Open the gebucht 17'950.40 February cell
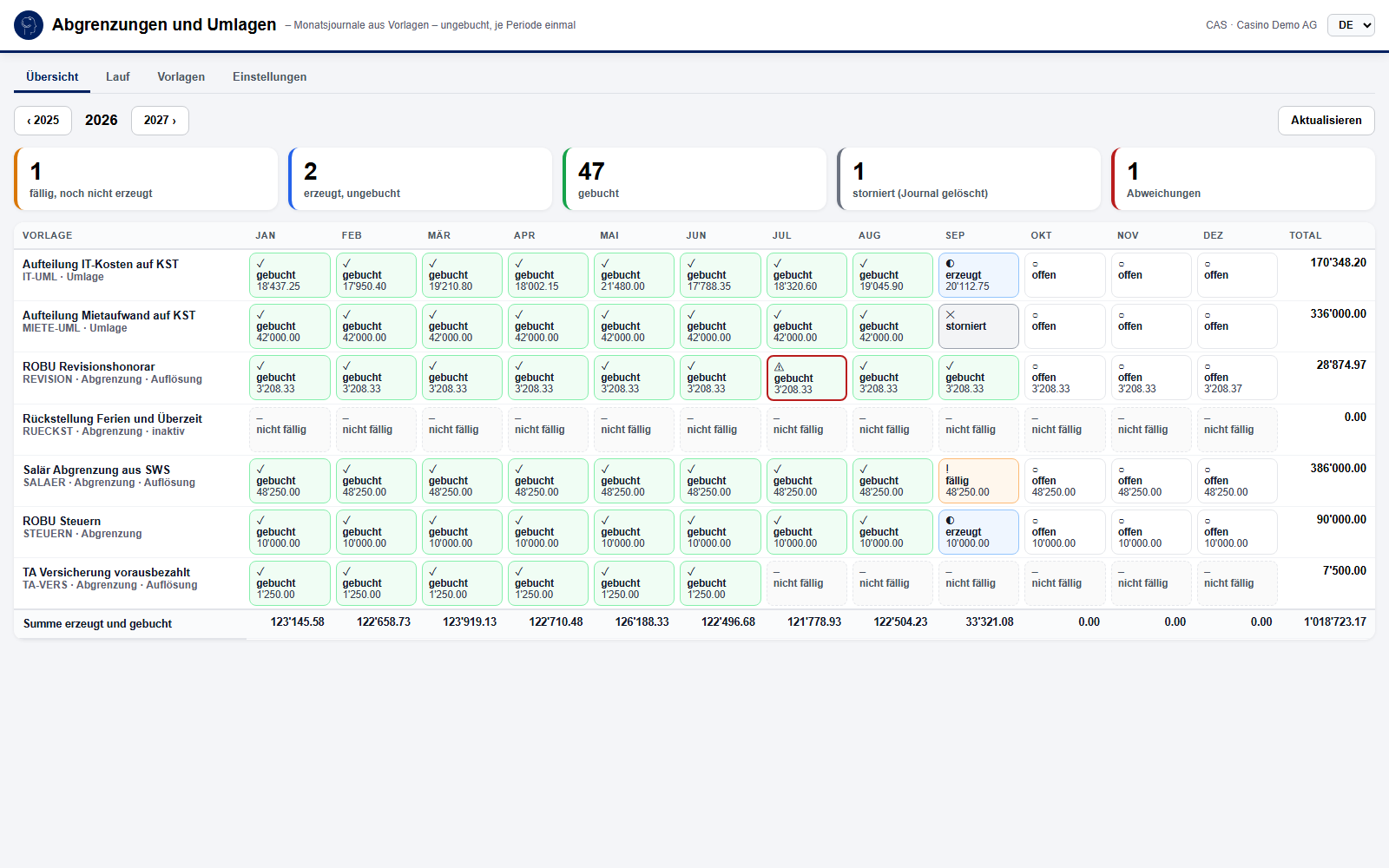1389x868 pixels. 376,275
